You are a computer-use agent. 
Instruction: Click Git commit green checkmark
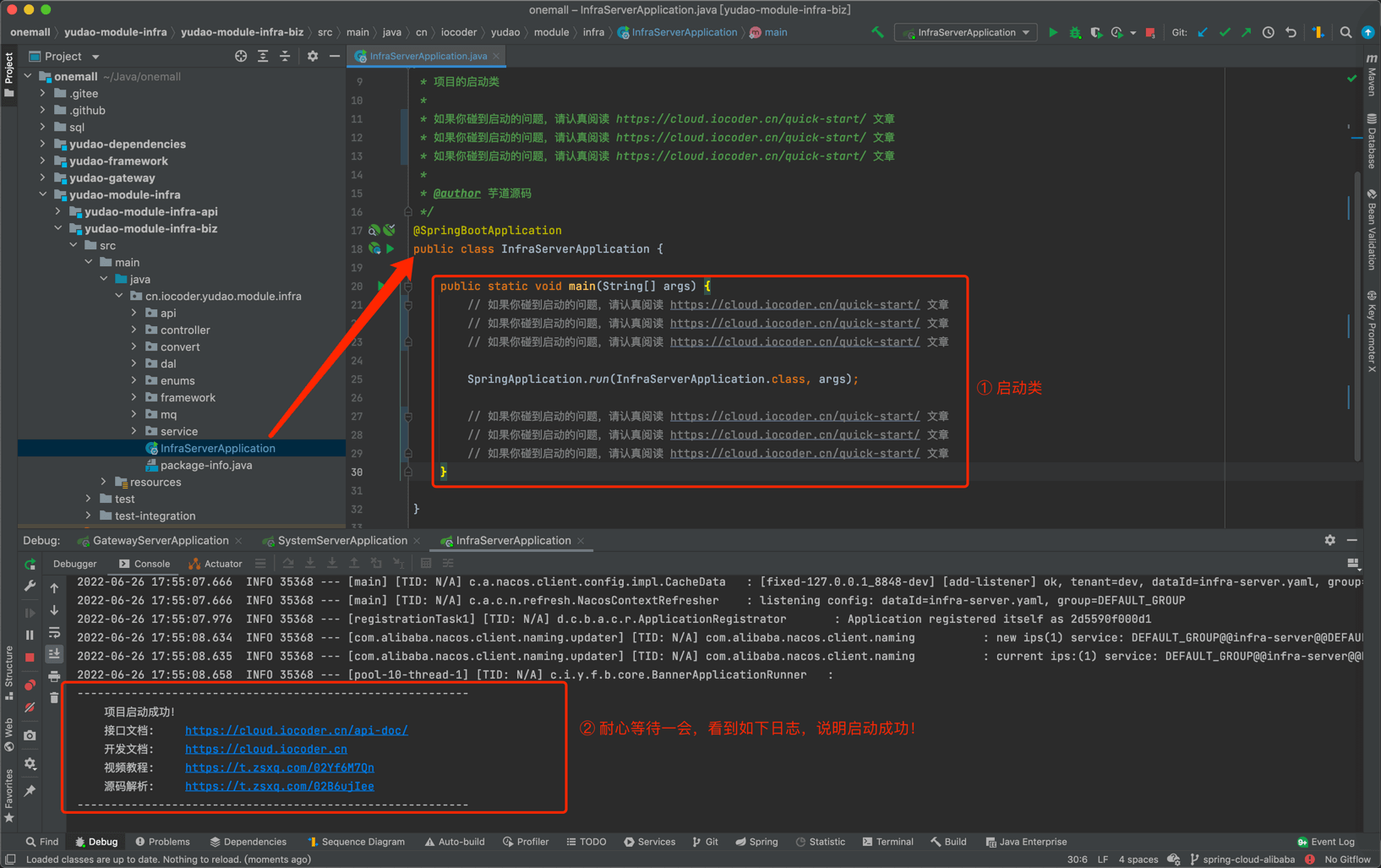(1225, 33)
